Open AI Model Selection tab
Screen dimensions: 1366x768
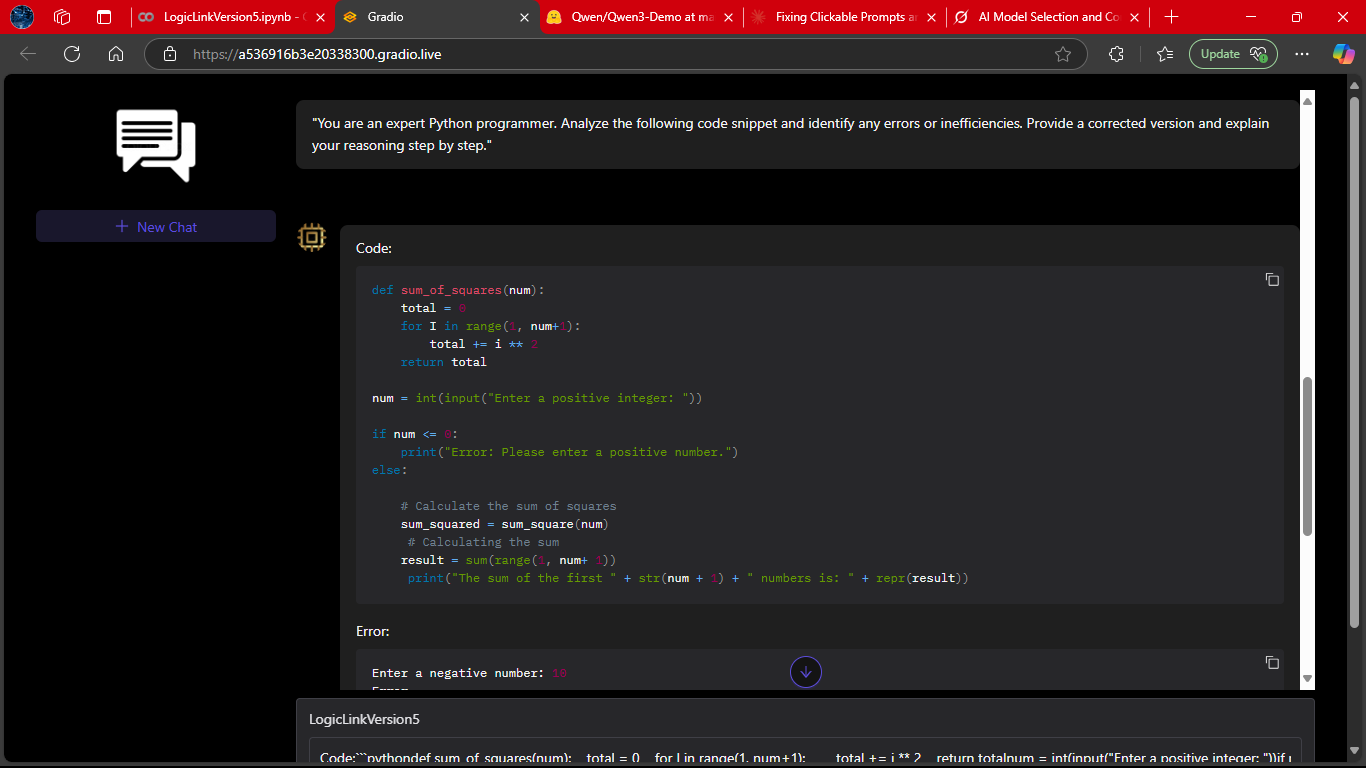coord(1048,17)
